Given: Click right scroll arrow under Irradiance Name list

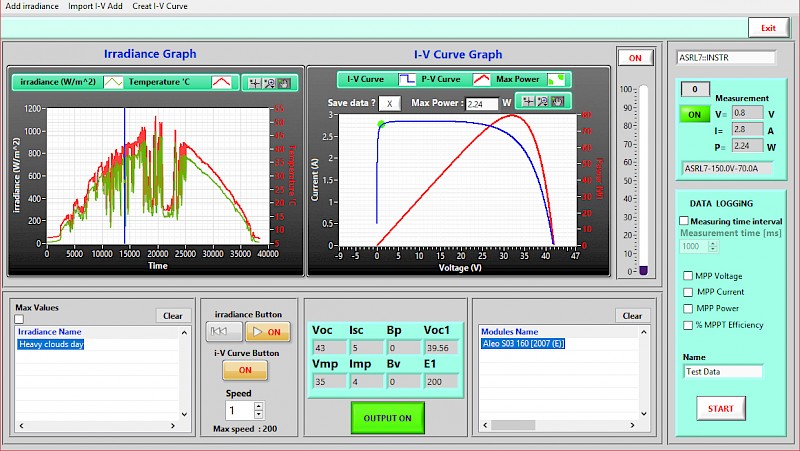Looking at the screenshot, I should tap(173, 425).
